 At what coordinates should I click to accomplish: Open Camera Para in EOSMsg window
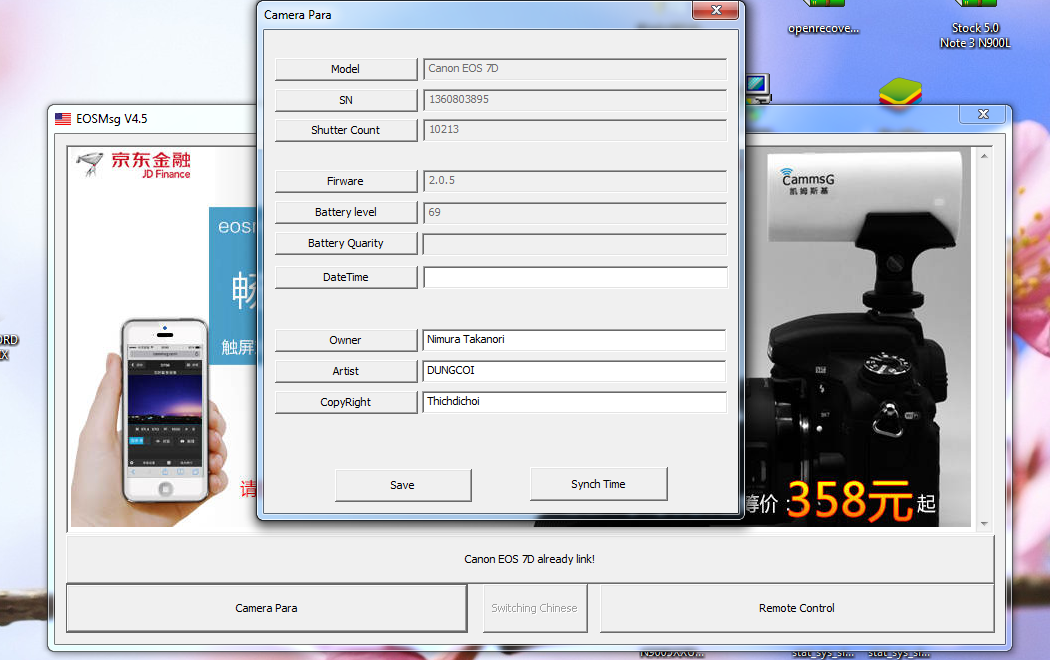[267, 608]
